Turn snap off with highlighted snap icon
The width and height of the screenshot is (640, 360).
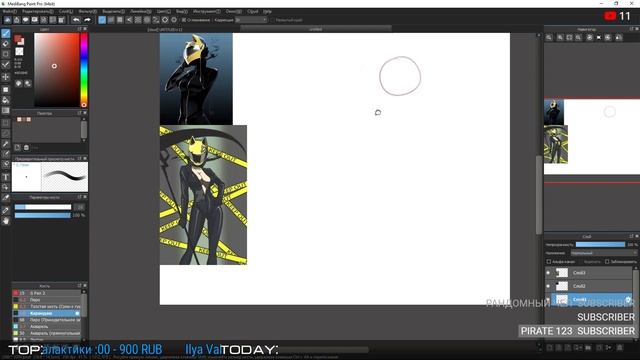(x=102, y=20)
